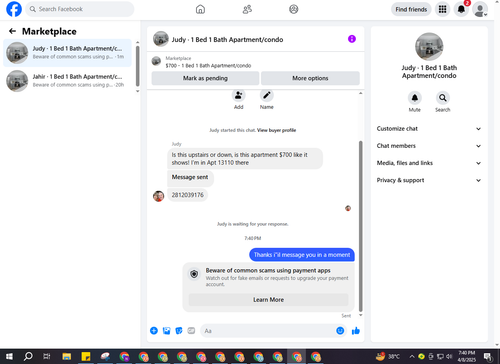This screenshot has width=500, height=364.
Task: Expand Customize chat section
Action: pos(429,129)
